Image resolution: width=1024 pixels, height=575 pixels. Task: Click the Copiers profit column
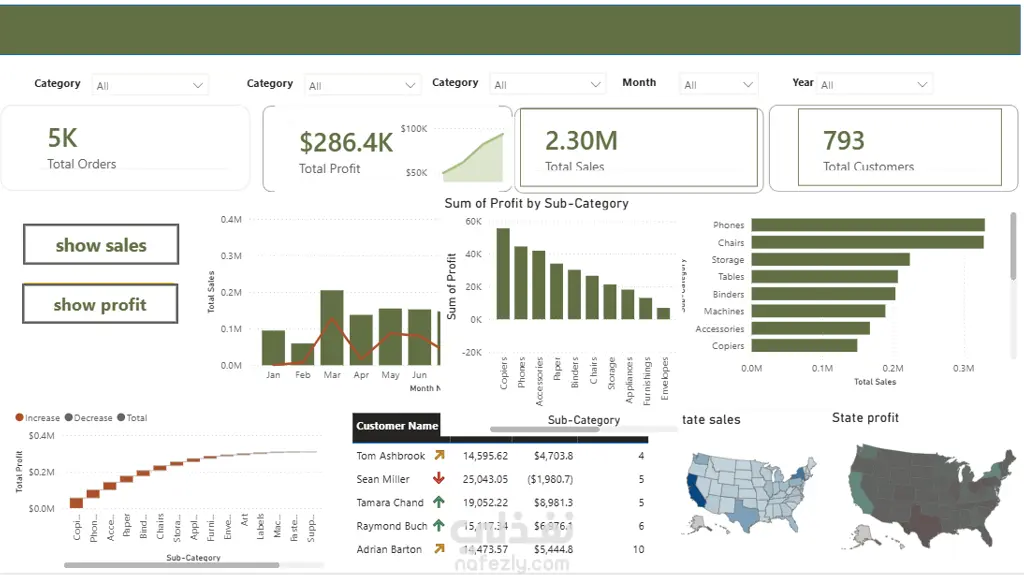(503, 274)
